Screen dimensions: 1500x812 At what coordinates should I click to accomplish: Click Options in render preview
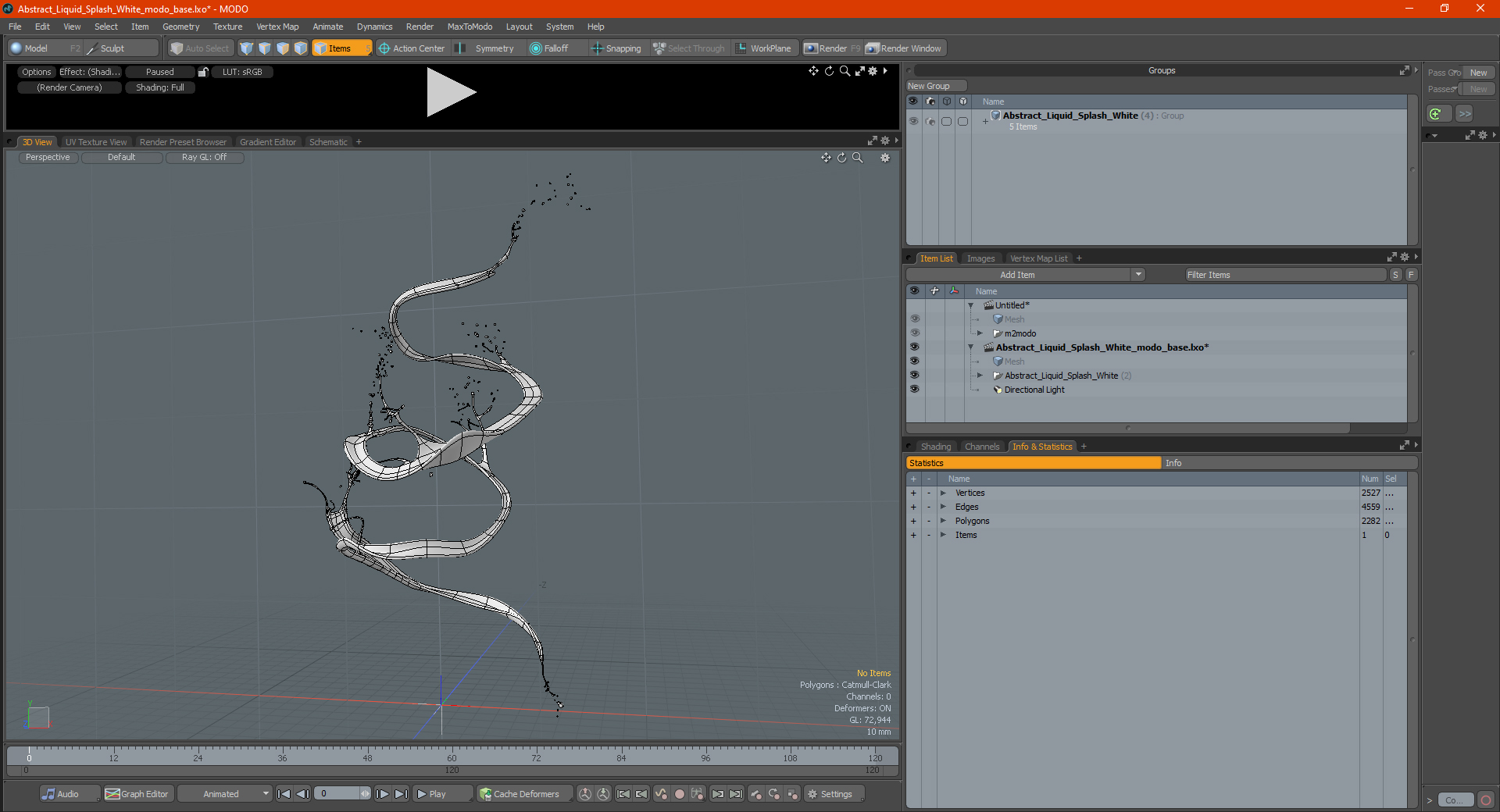36,72
